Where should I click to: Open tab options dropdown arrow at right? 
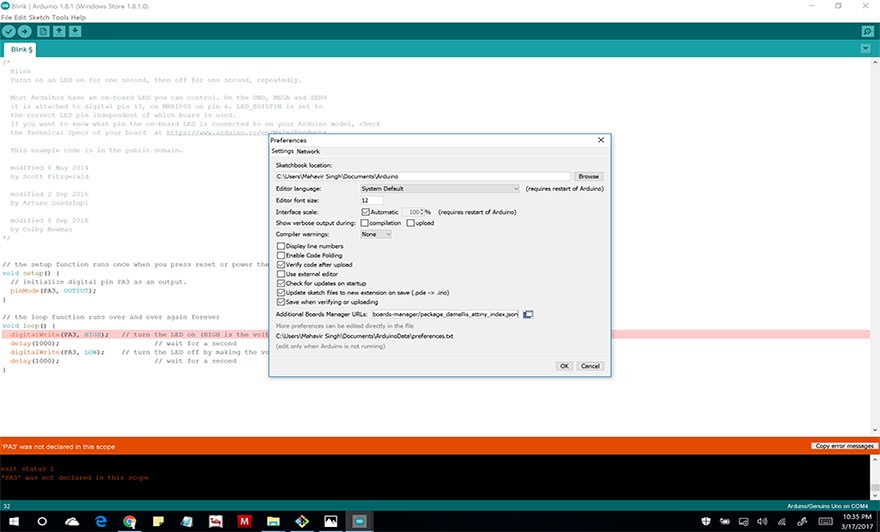click(x=865, y=49)
